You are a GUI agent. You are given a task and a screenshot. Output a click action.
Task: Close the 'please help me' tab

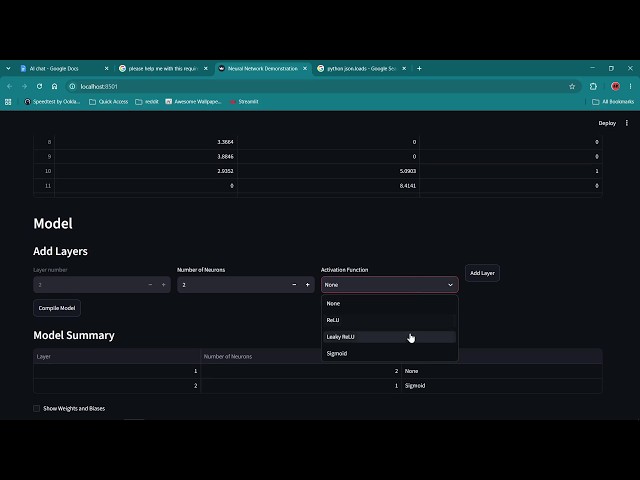(x=206, y=69)
